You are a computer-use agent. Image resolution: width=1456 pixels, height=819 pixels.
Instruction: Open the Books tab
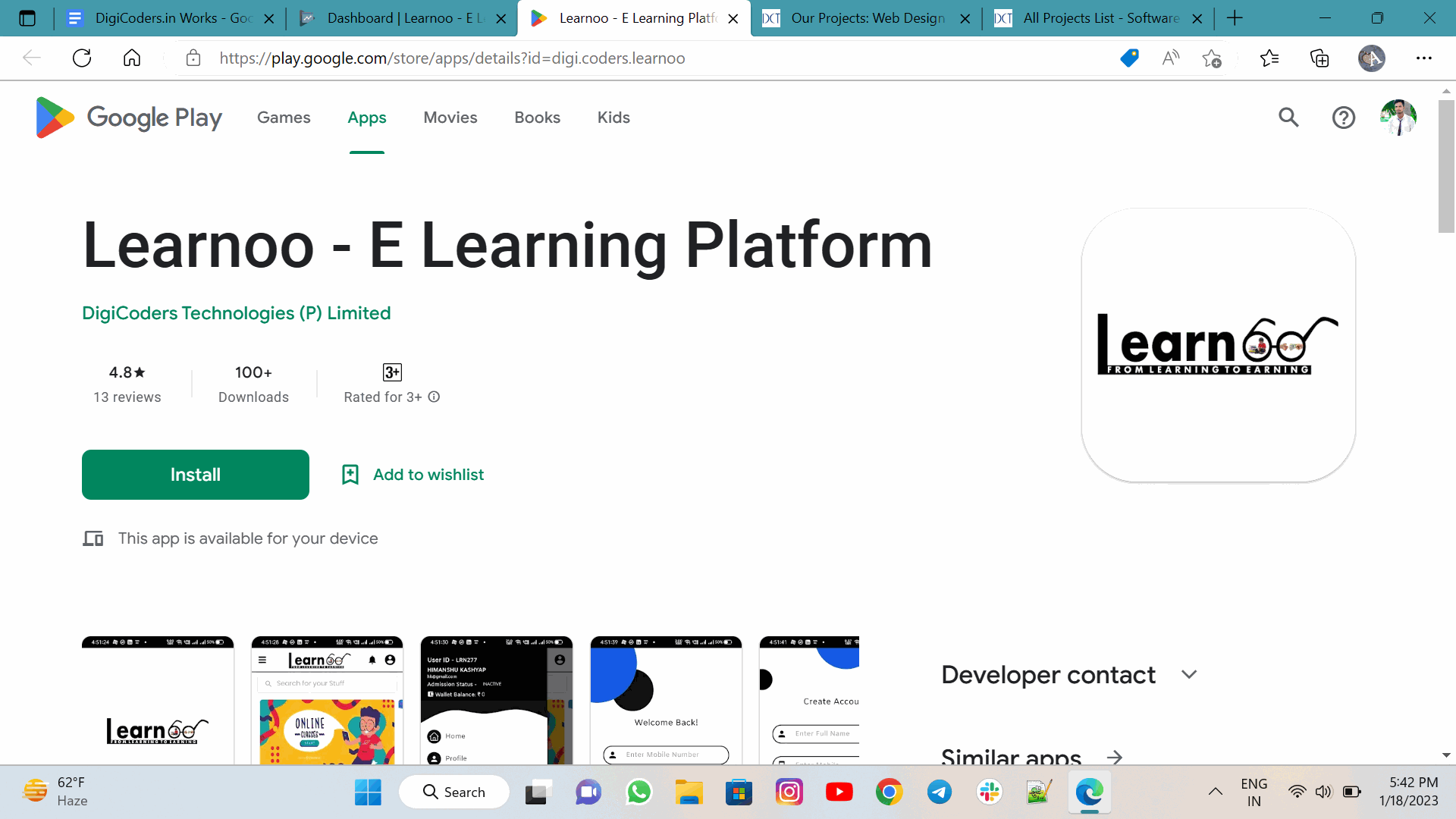click(x=537, y=118)
